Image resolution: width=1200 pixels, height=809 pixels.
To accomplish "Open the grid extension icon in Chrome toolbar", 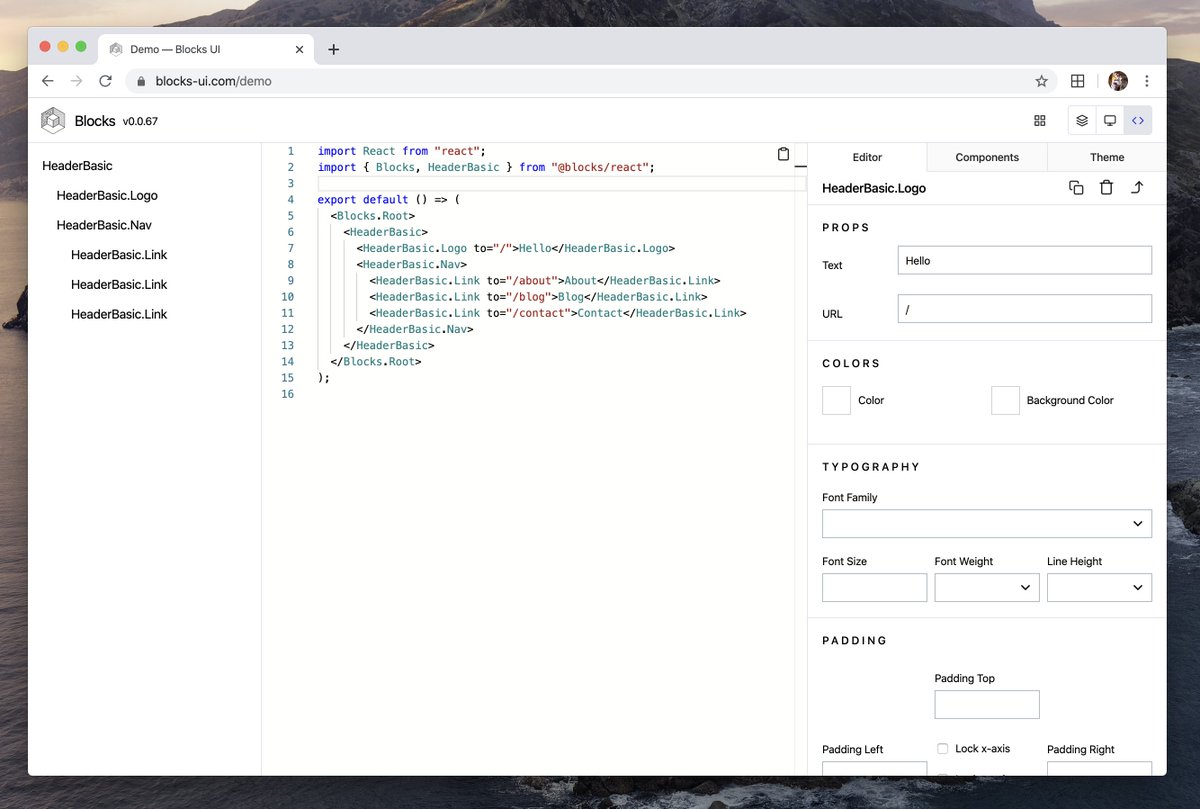I will click(x=1078, y=81).
